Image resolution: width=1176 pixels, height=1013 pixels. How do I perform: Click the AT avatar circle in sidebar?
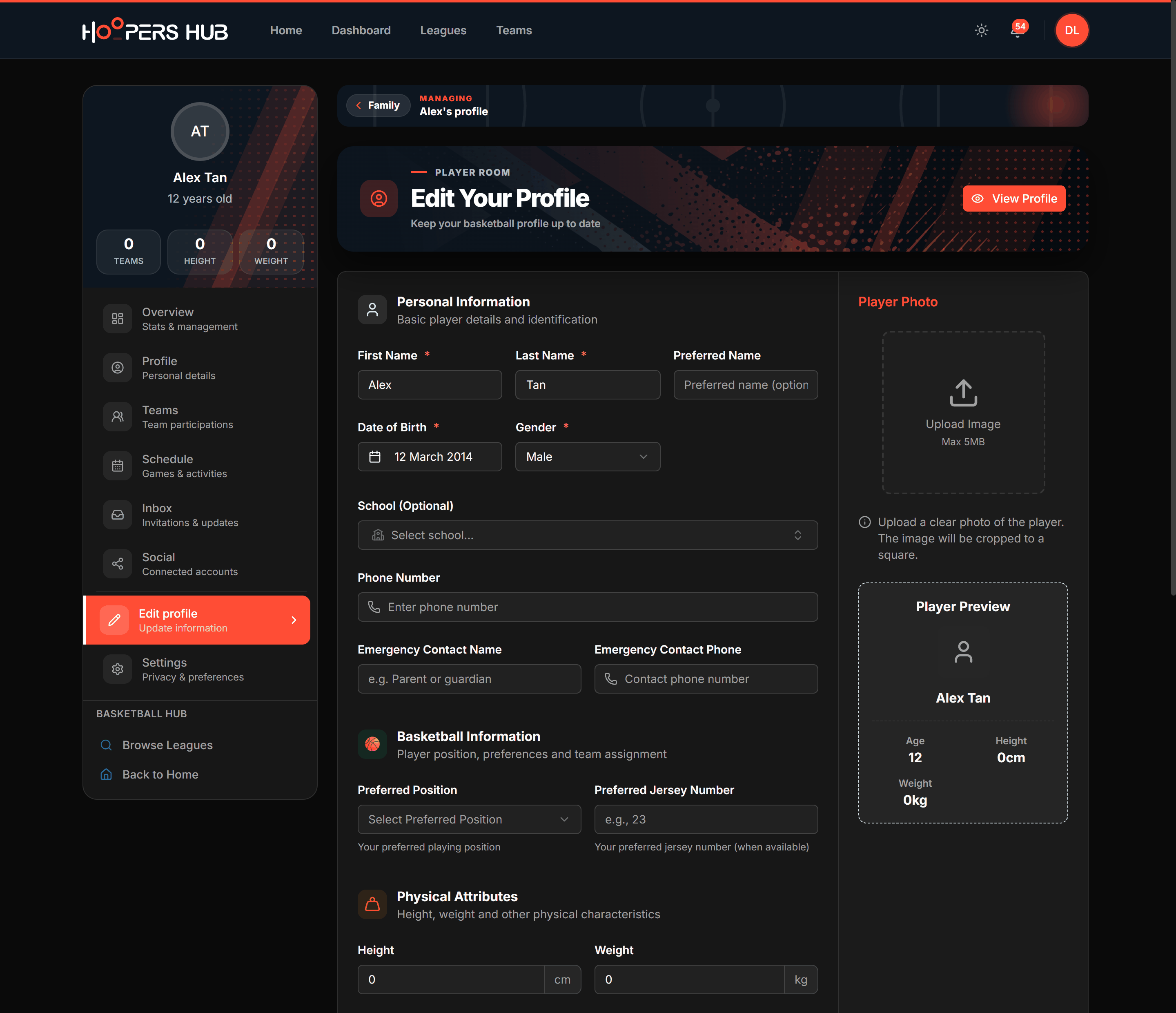[x=200, y=131]
